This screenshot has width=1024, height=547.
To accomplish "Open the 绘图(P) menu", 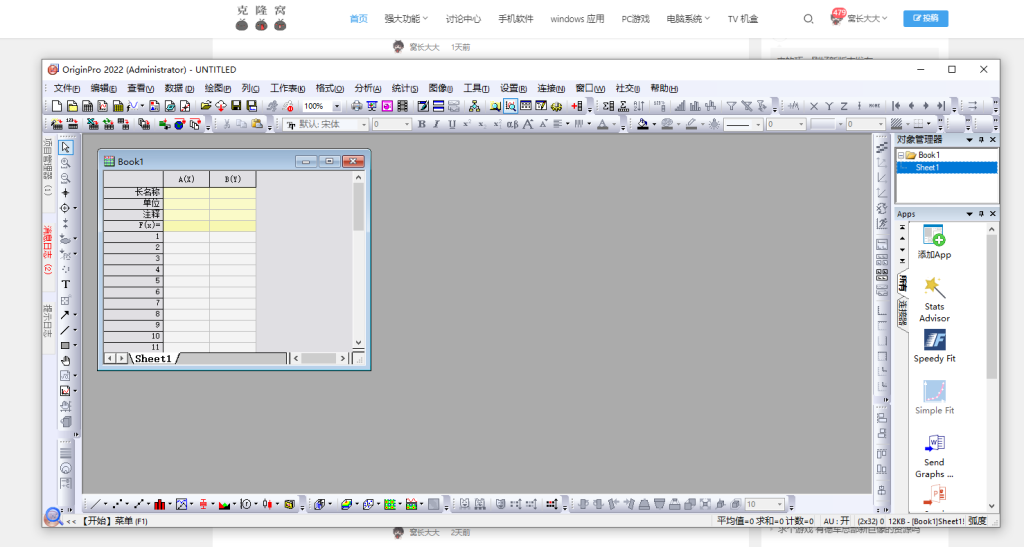I will click(x=217, y=88).
